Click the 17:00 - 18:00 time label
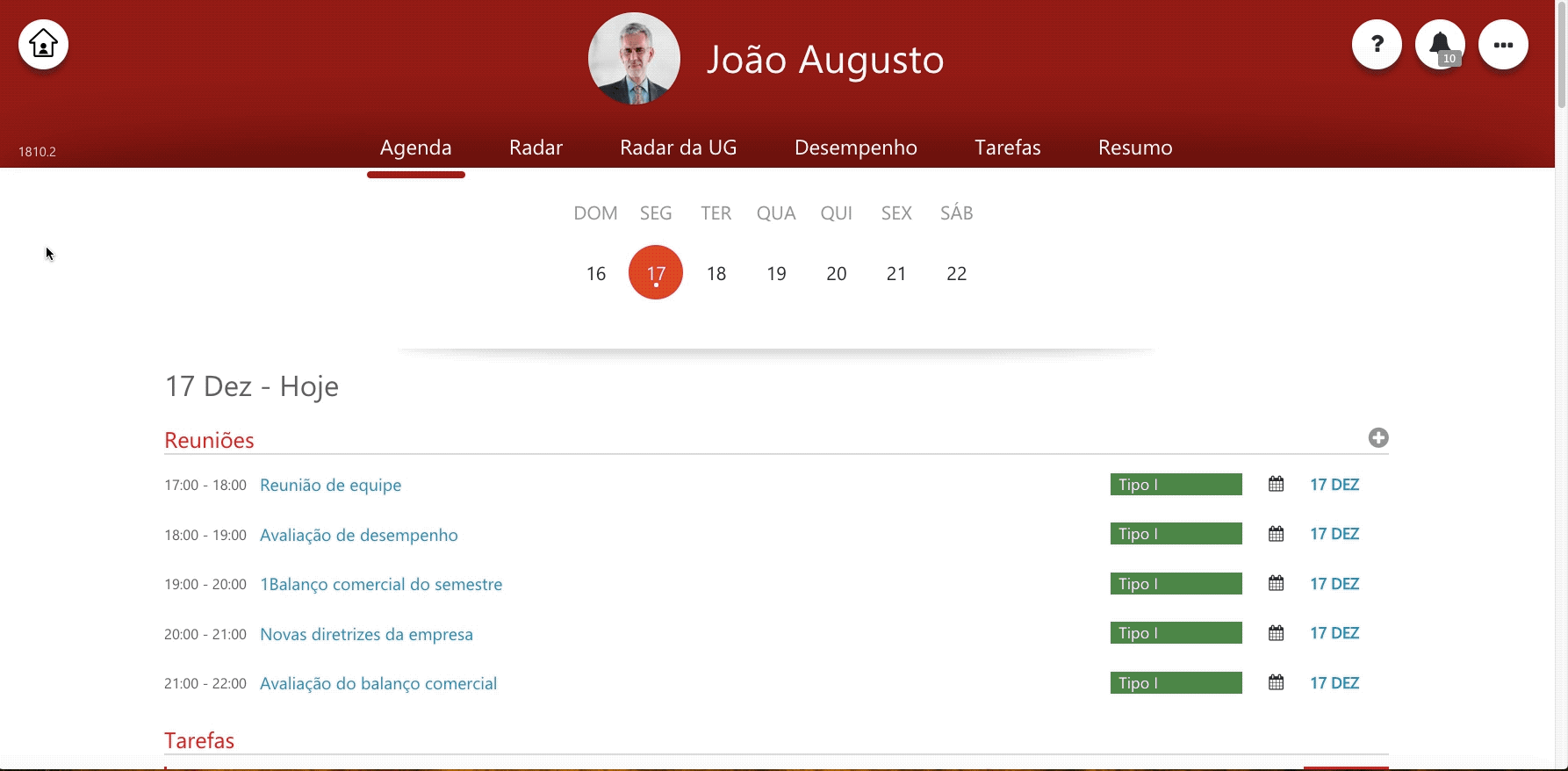 coord(205,486)
